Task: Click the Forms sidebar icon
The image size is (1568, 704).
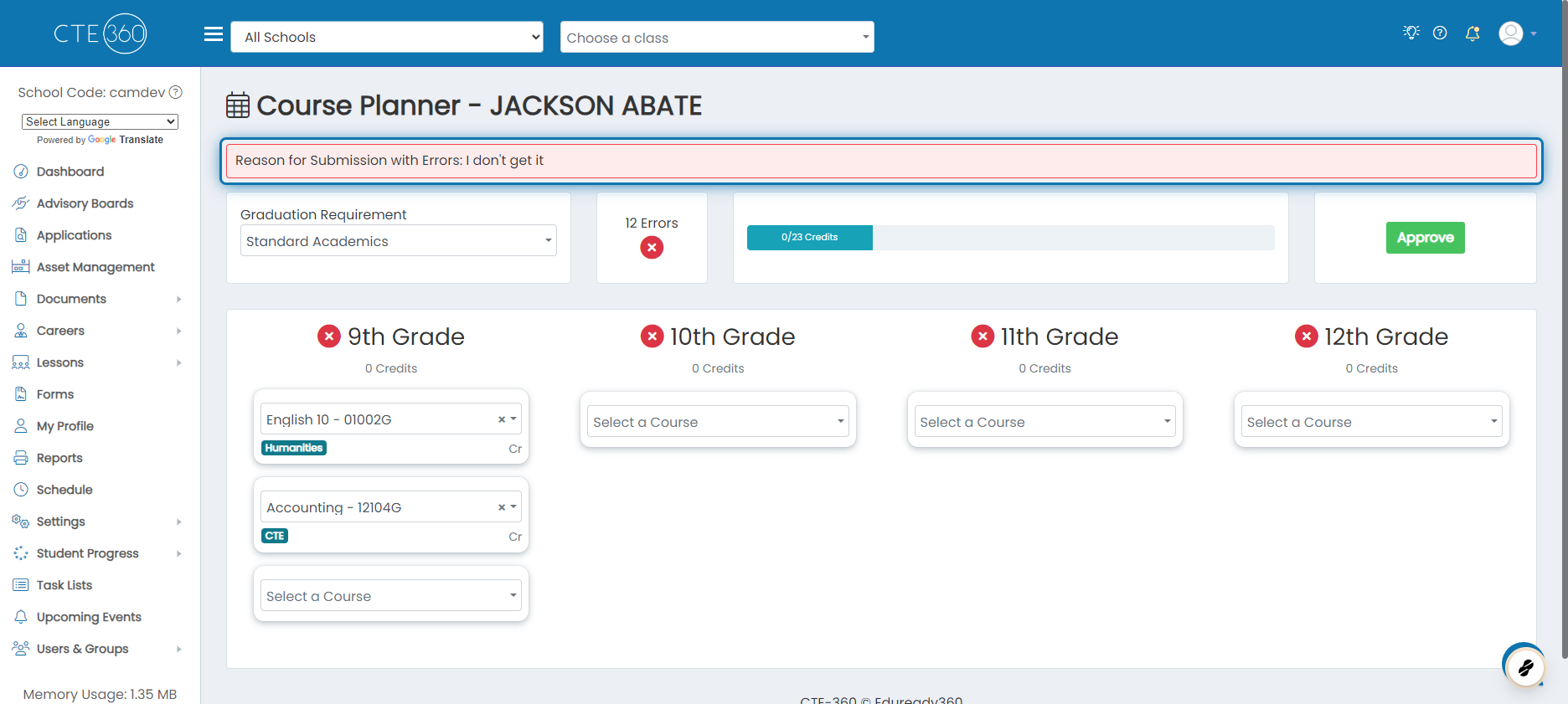Action: click(x=21, y=394)
